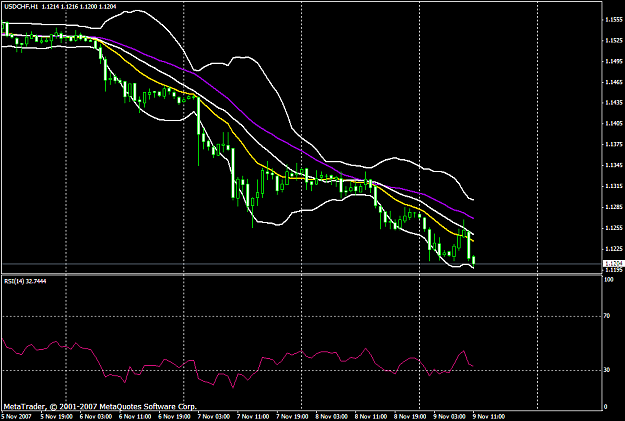625x421 pixels.
Task: Click the RSI scale value 0
Action: tap(606, 407)
